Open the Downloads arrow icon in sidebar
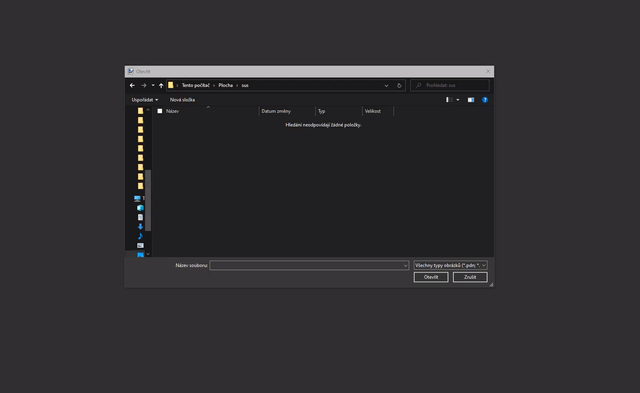This screenshot has height=393, width=640. [x=140, y=226]
